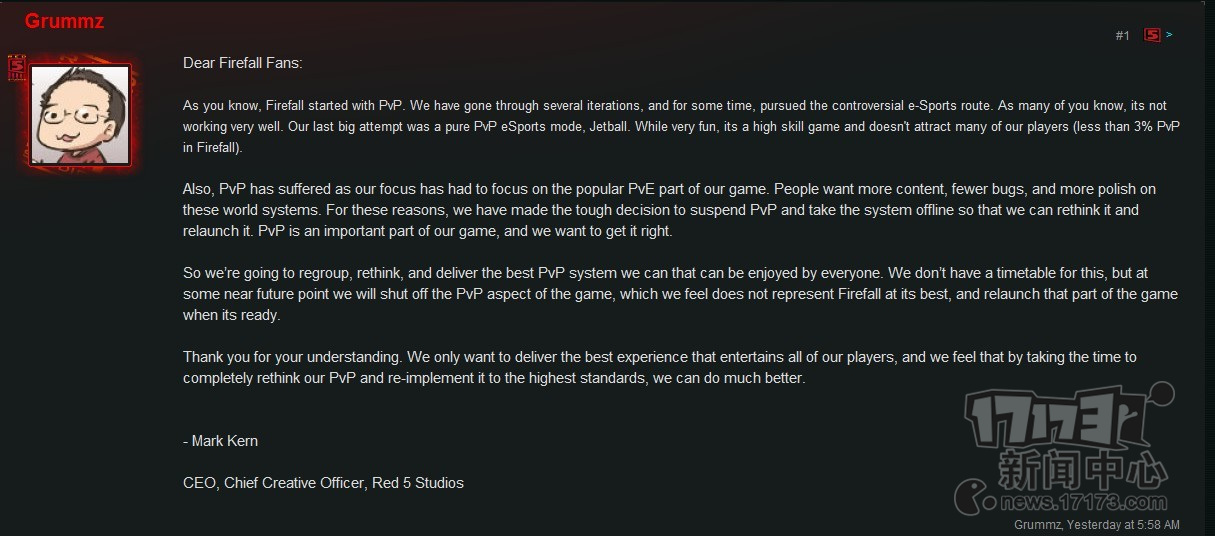Click the "Dear Firefall Fans:" greeting
This screenshot has height=536, width=1215.
242,63
